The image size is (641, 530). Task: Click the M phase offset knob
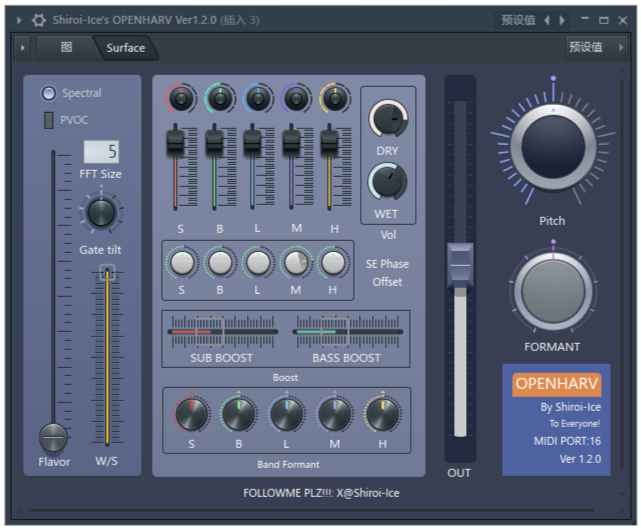296,263
